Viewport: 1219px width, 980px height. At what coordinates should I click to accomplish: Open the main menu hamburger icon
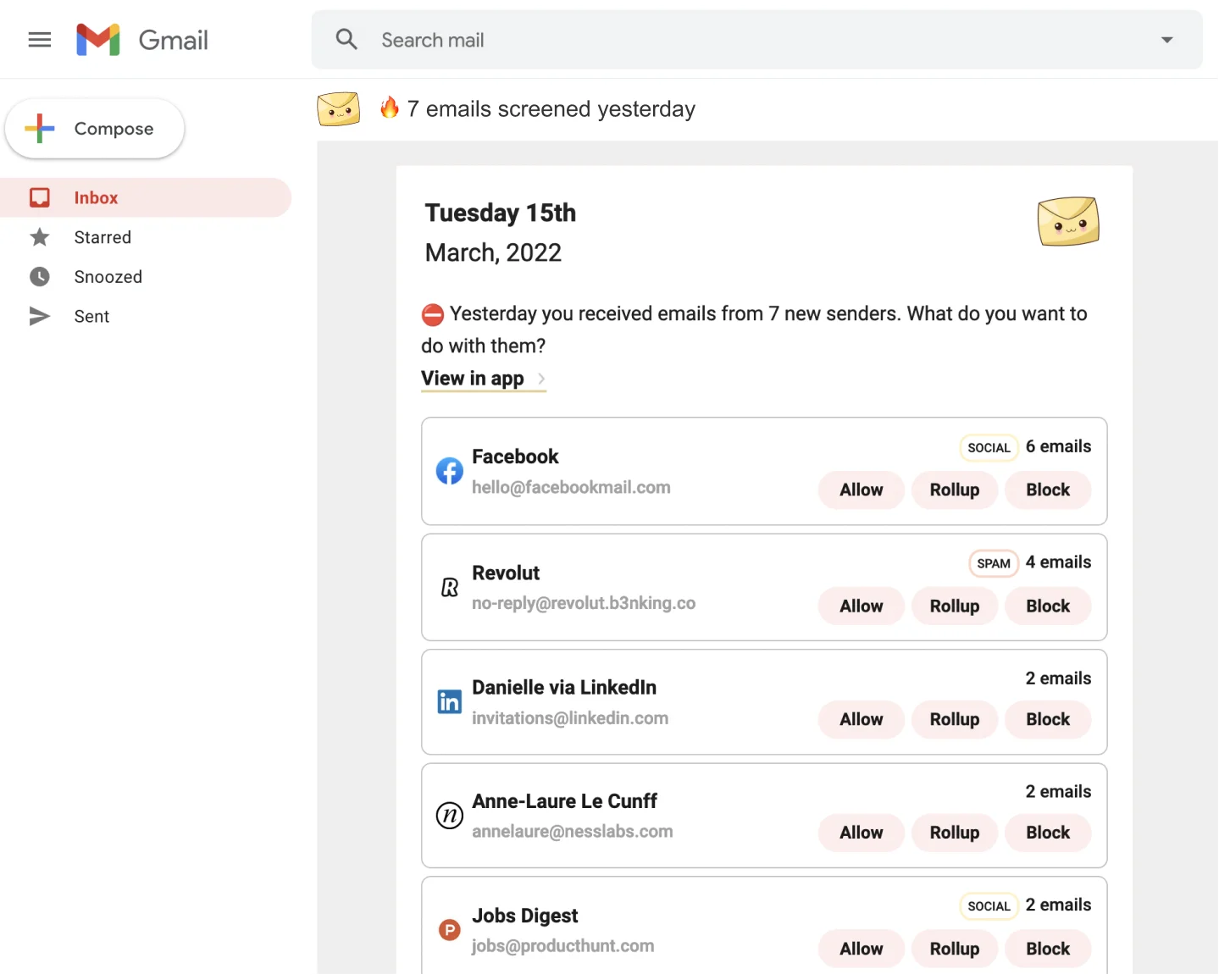[40, 40]
